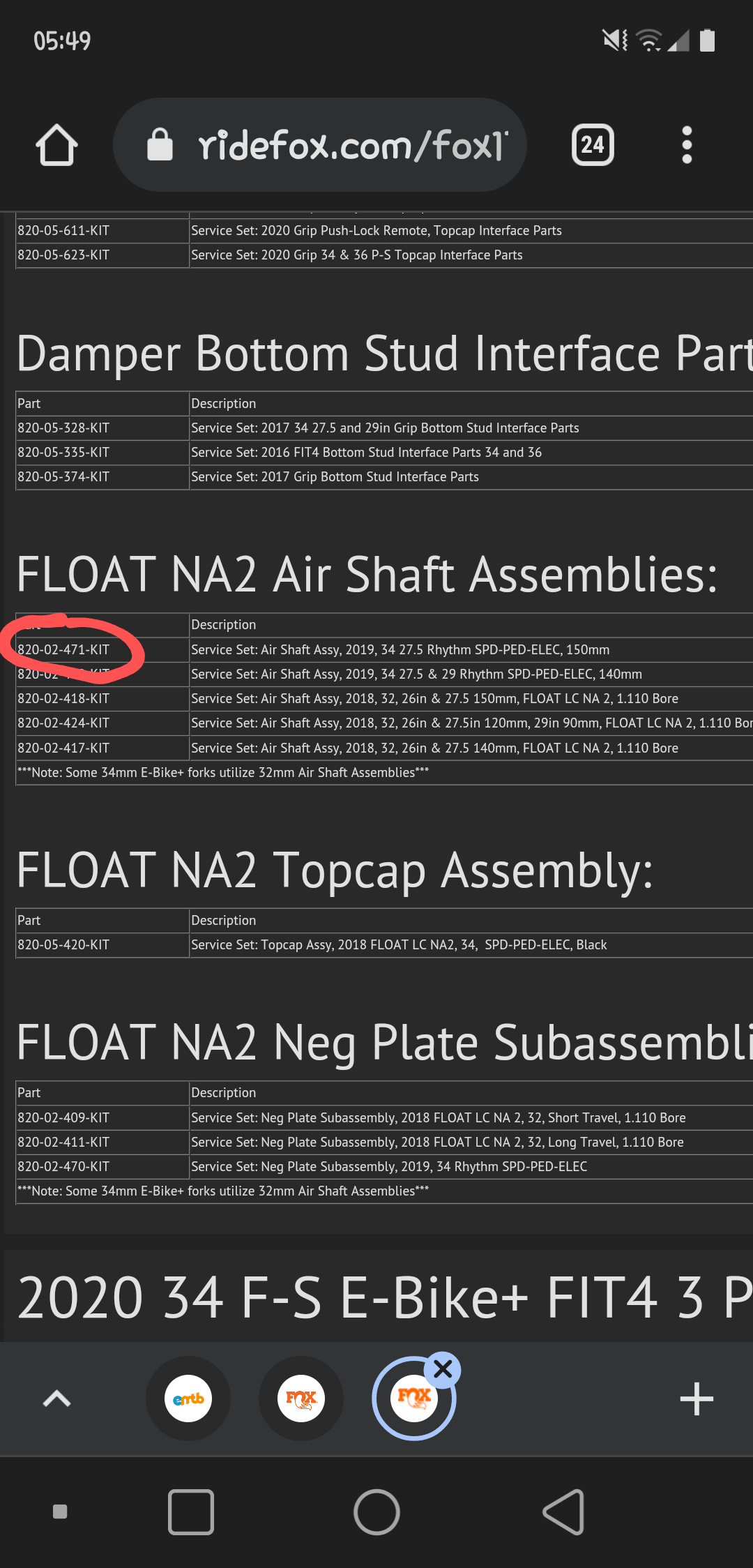Tap the Wi-Fi status icon

[649, 40]
